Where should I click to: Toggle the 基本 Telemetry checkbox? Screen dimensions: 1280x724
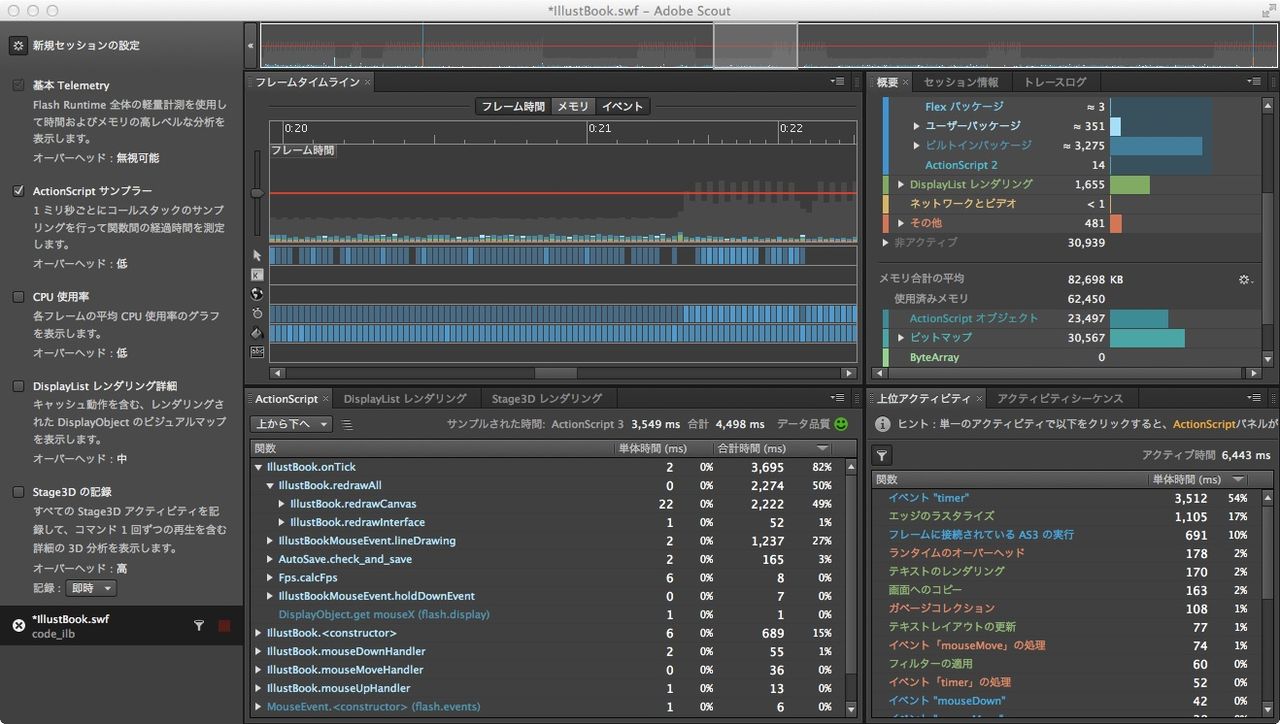[x=18, y=86]
